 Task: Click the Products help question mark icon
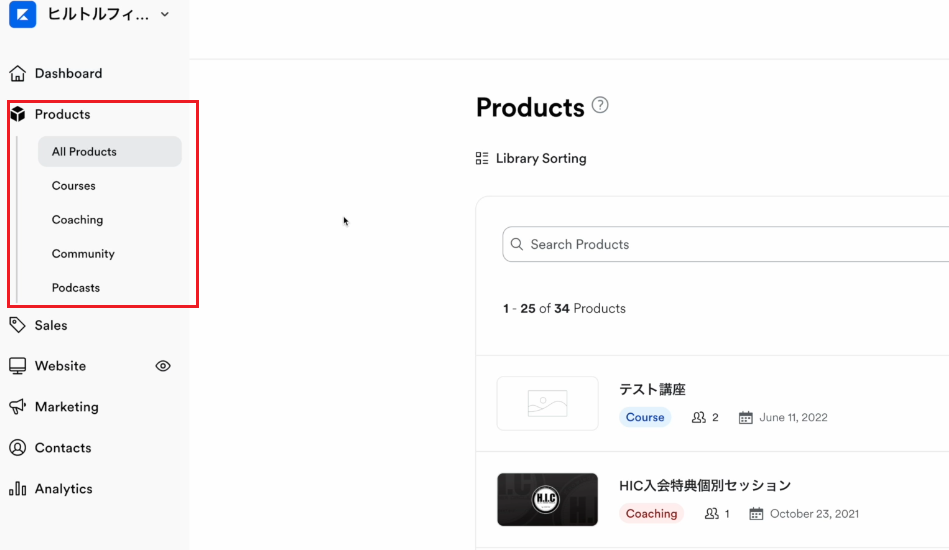coord(600,105)
